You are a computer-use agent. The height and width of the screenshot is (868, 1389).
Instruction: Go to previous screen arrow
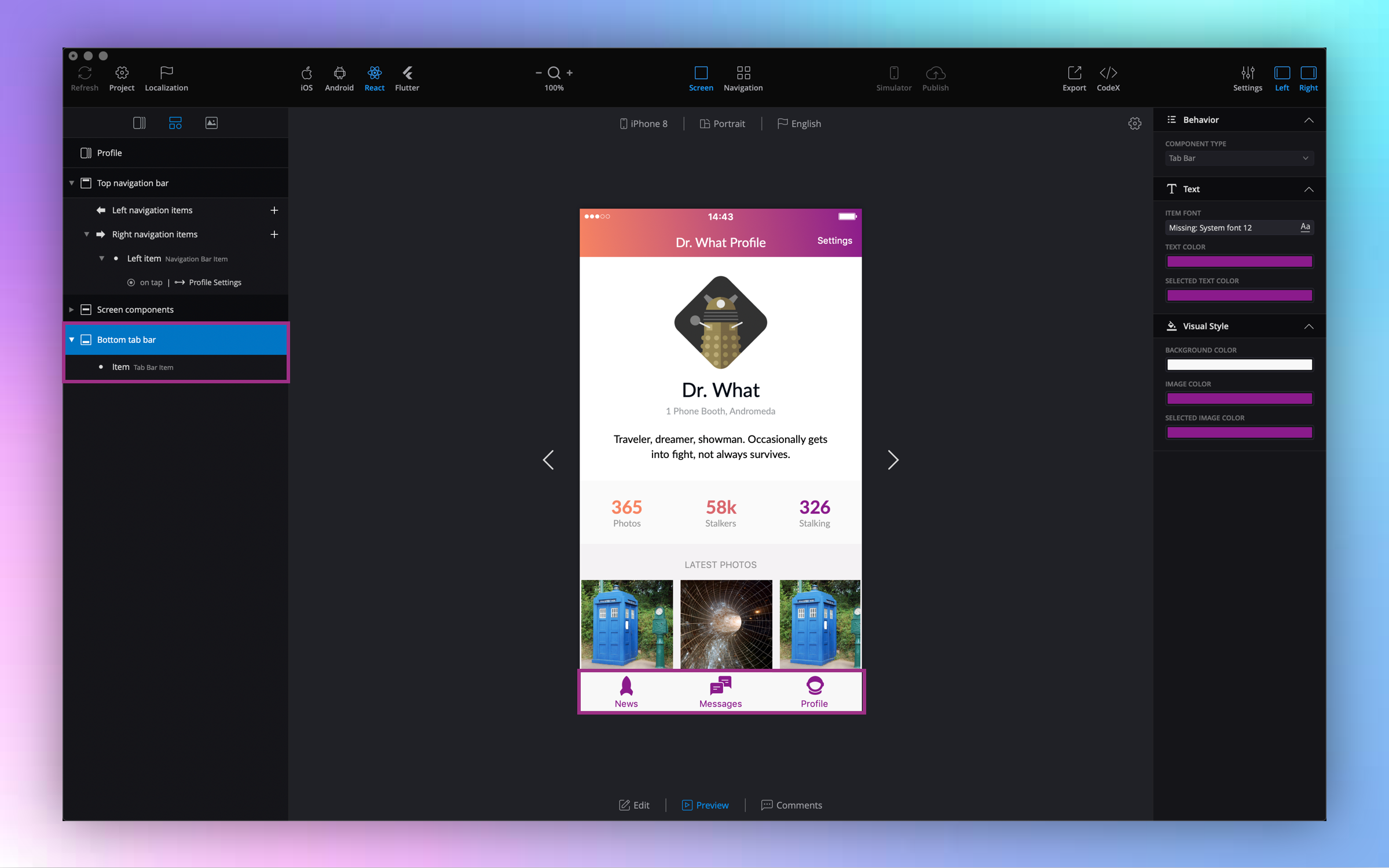click(548, 460)
